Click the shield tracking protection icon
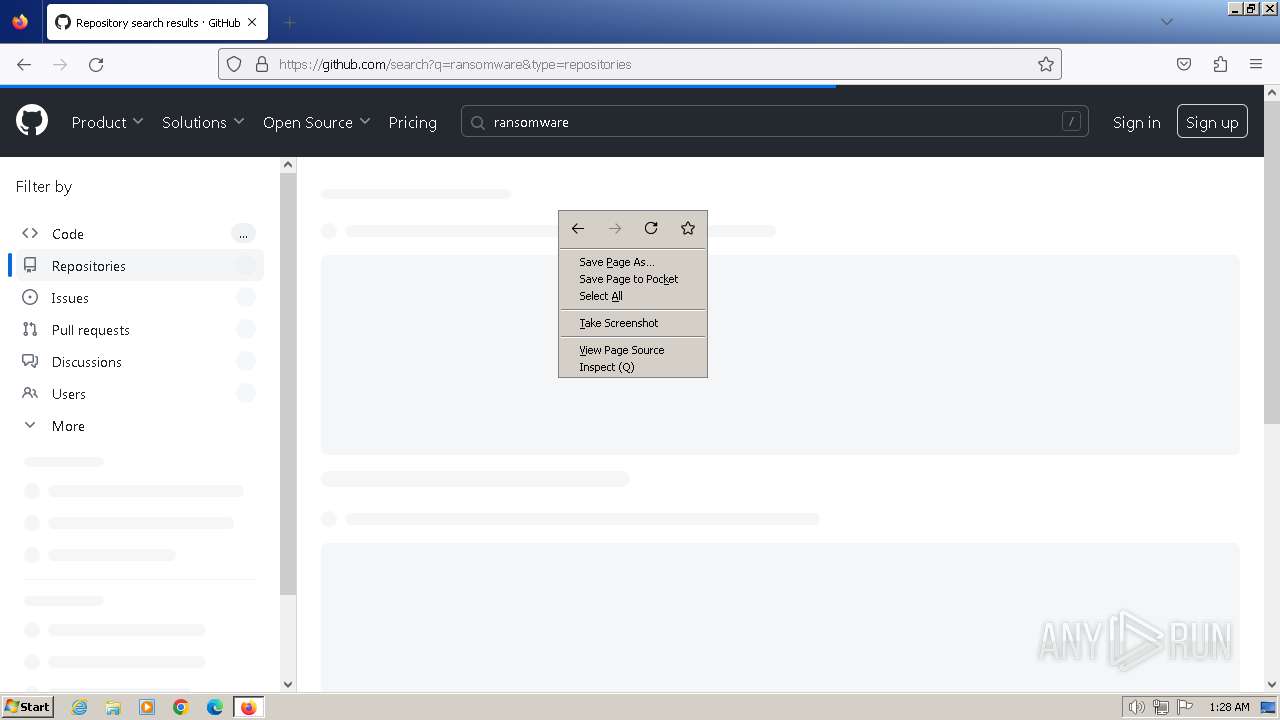The height and width of the screenshot is (720, 1280). pyautogui.click(x=234, y=64)
